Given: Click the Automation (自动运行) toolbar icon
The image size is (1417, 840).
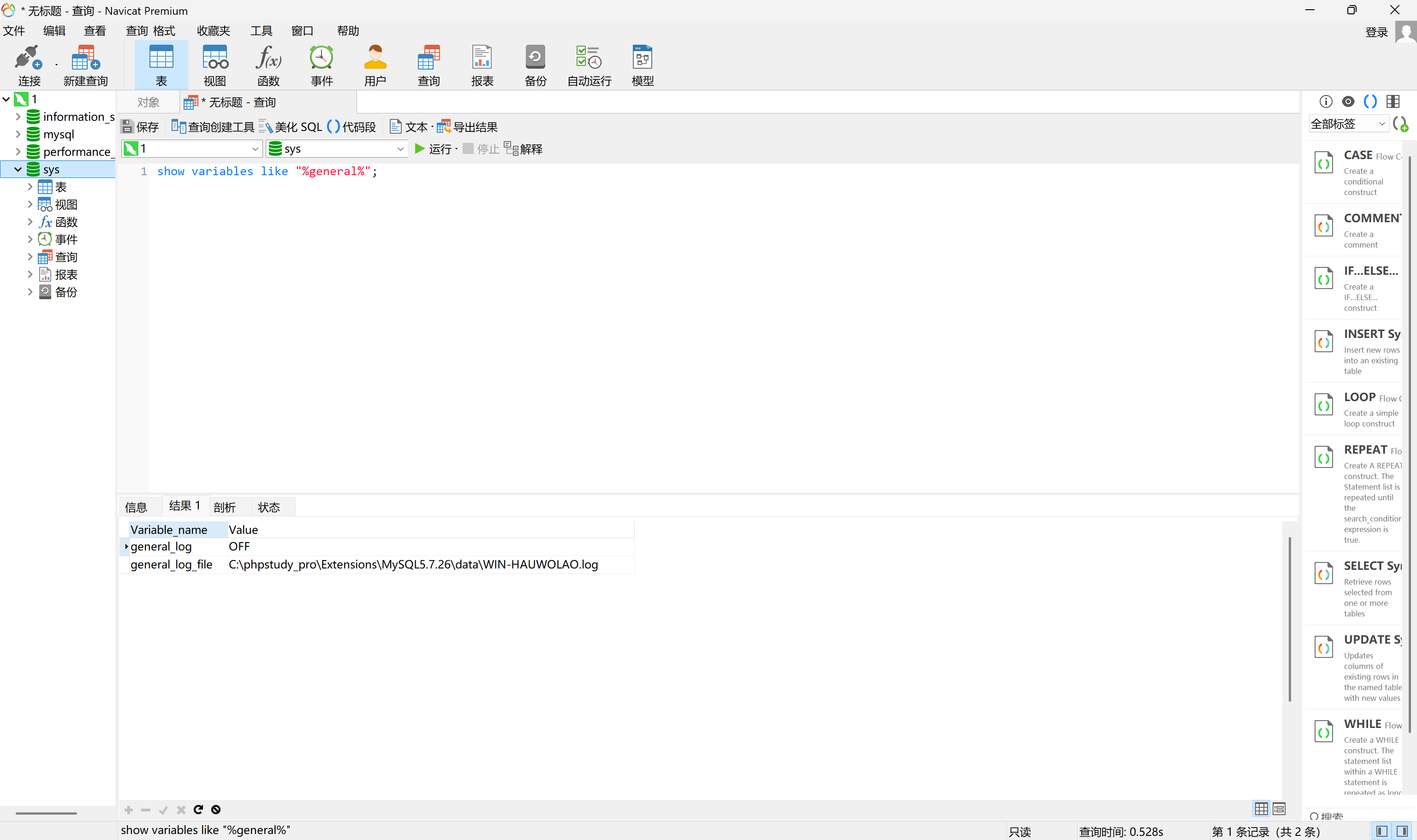Looking at the screenshot, I should [x=589, y=58].
